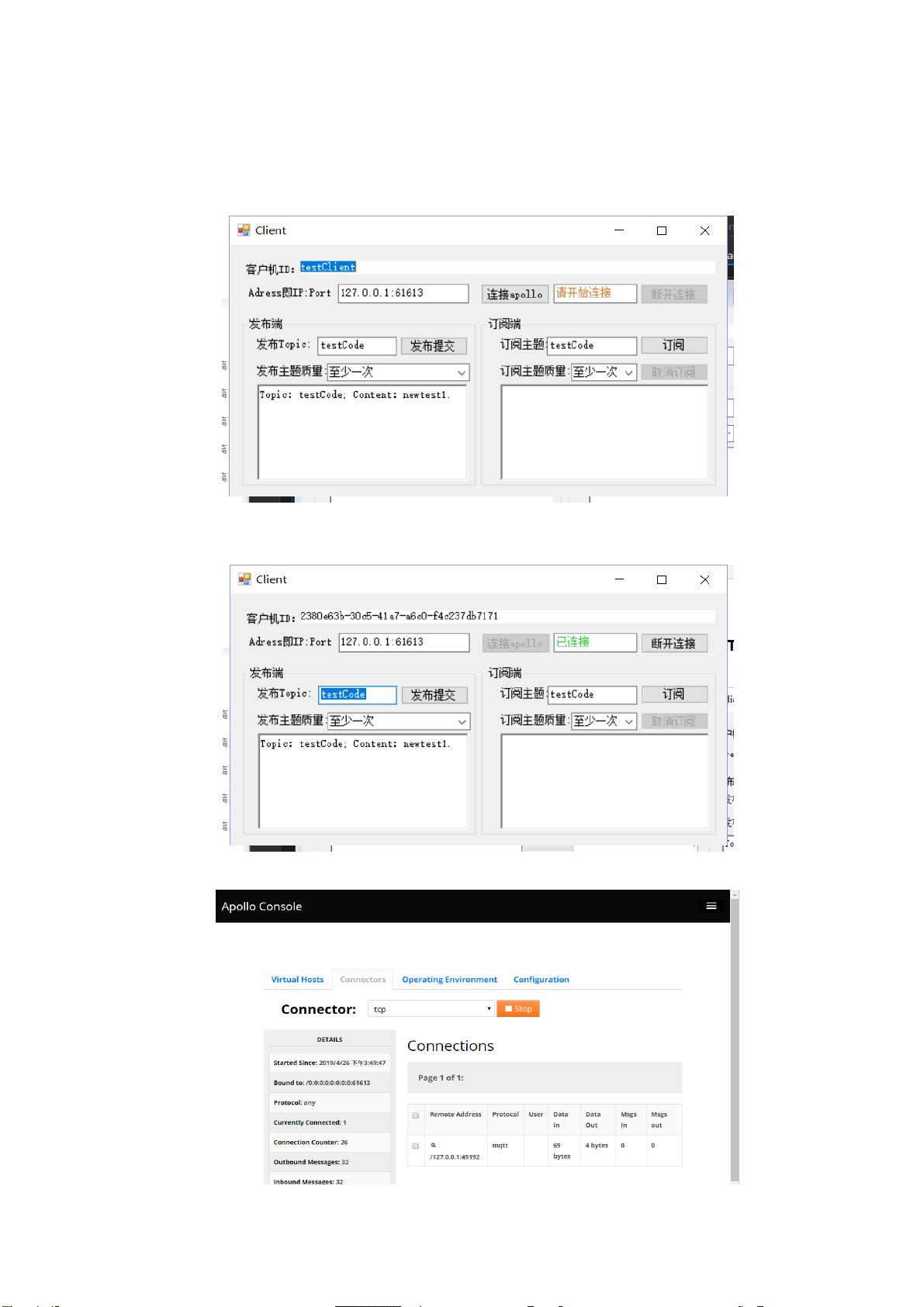Image resolution: width=924 pixels, height=1307 pixels.
Task: Click app icon in upper Client window title bar
Action: [x=244, y=230]
